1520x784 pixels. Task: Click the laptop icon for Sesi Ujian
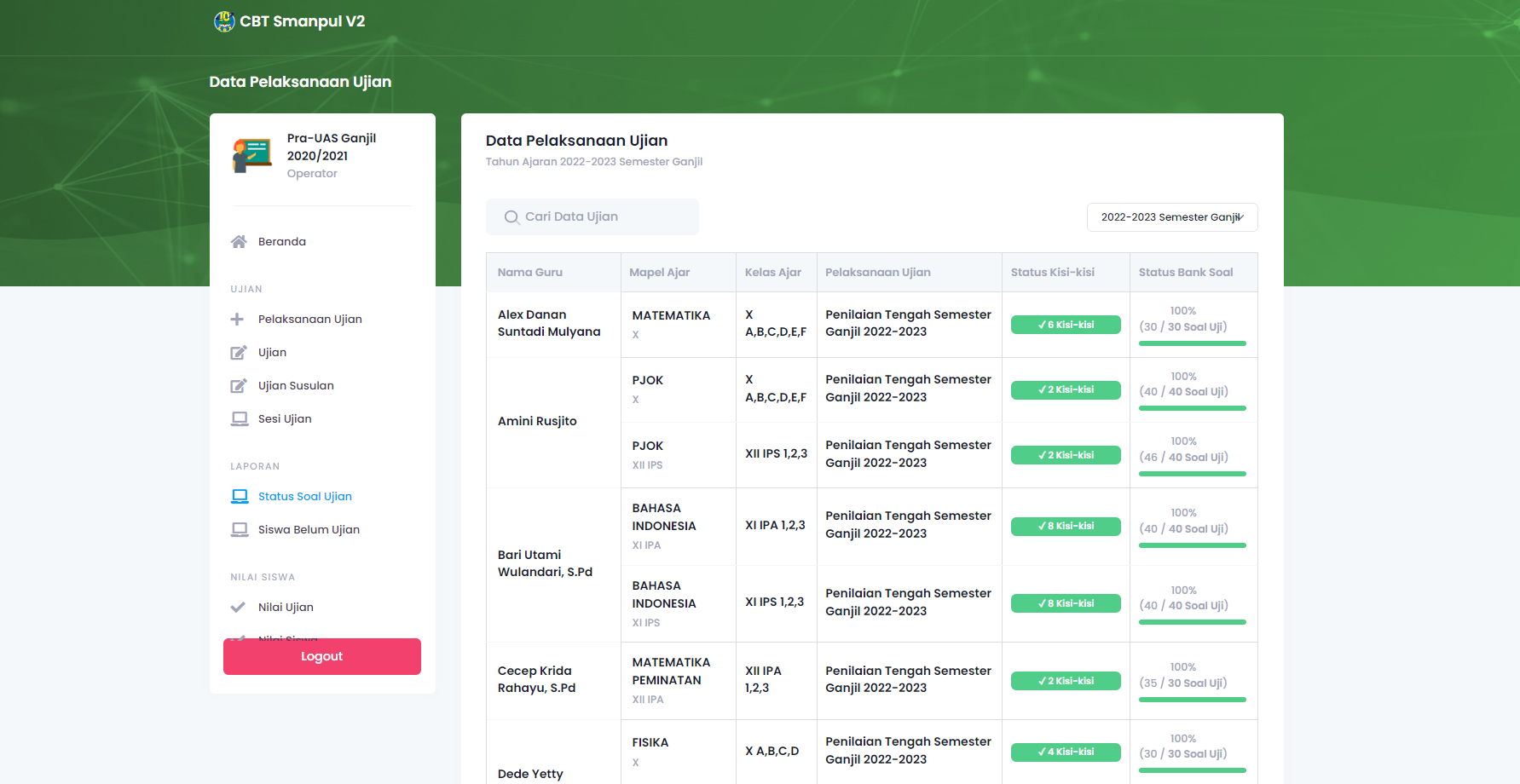point(240,419)
